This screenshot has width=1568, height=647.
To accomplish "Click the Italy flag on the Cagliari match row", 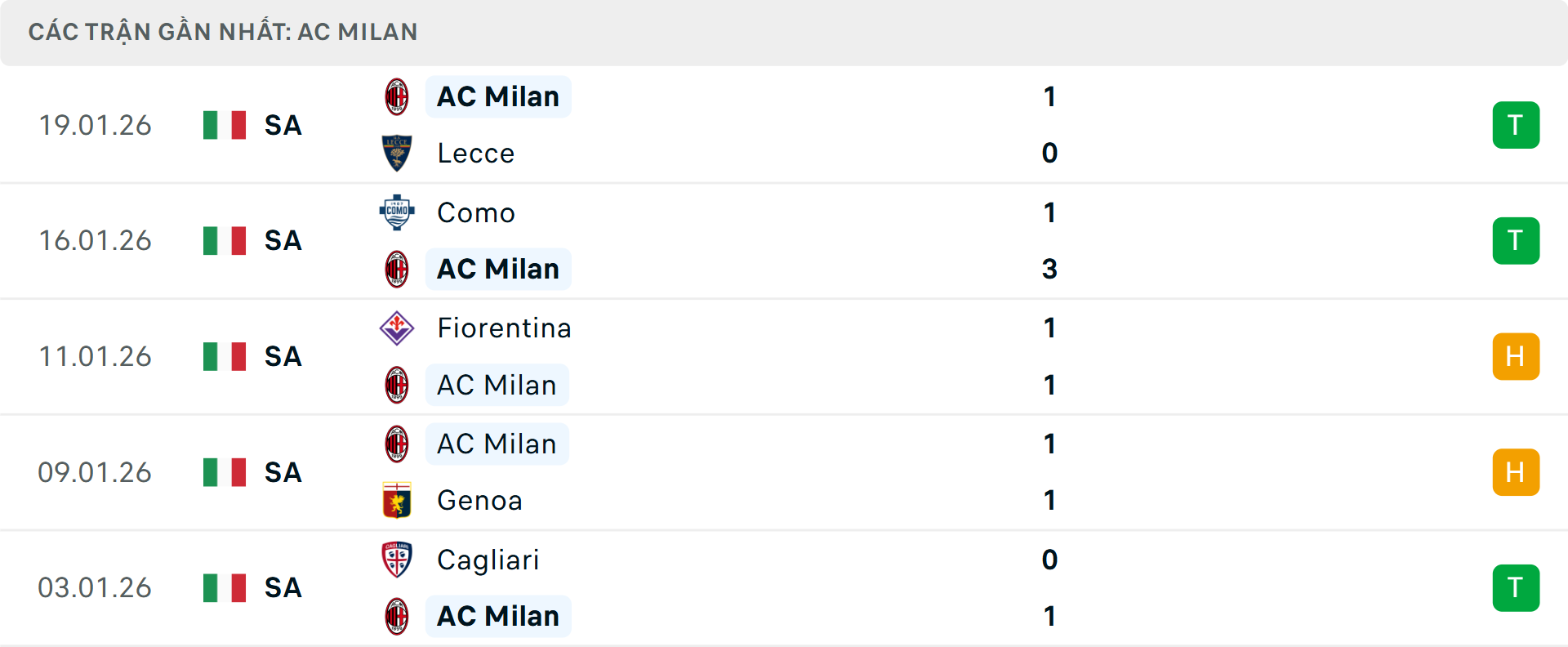I will [225, 587].
